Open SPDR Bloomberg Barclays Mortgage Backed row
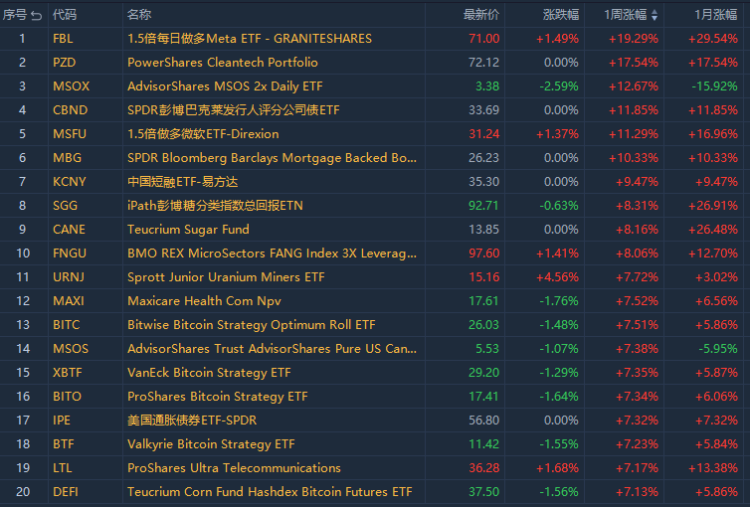This screenshot has height=507, width=750. 272,158
